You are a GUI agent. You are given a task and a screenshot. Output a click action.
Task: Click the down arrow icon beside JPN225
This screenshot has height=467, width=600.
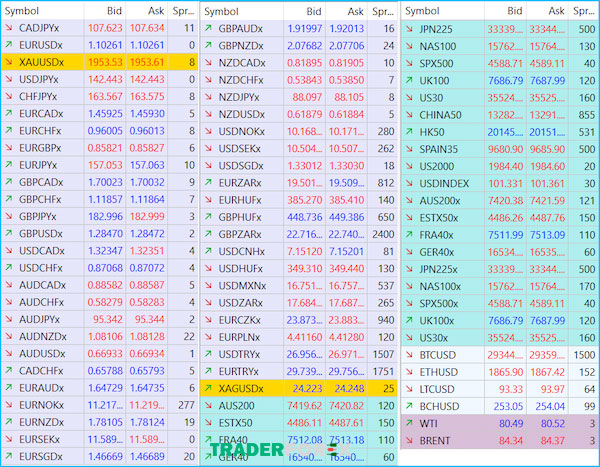(409, 29)
